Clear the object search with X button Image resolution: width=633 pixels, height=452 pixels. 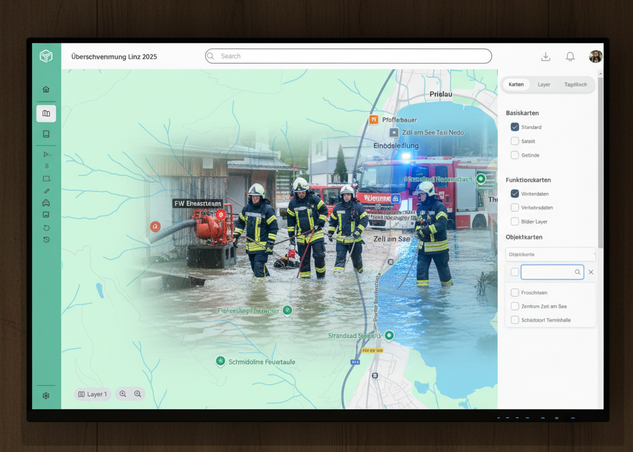[x=591, y=272]
